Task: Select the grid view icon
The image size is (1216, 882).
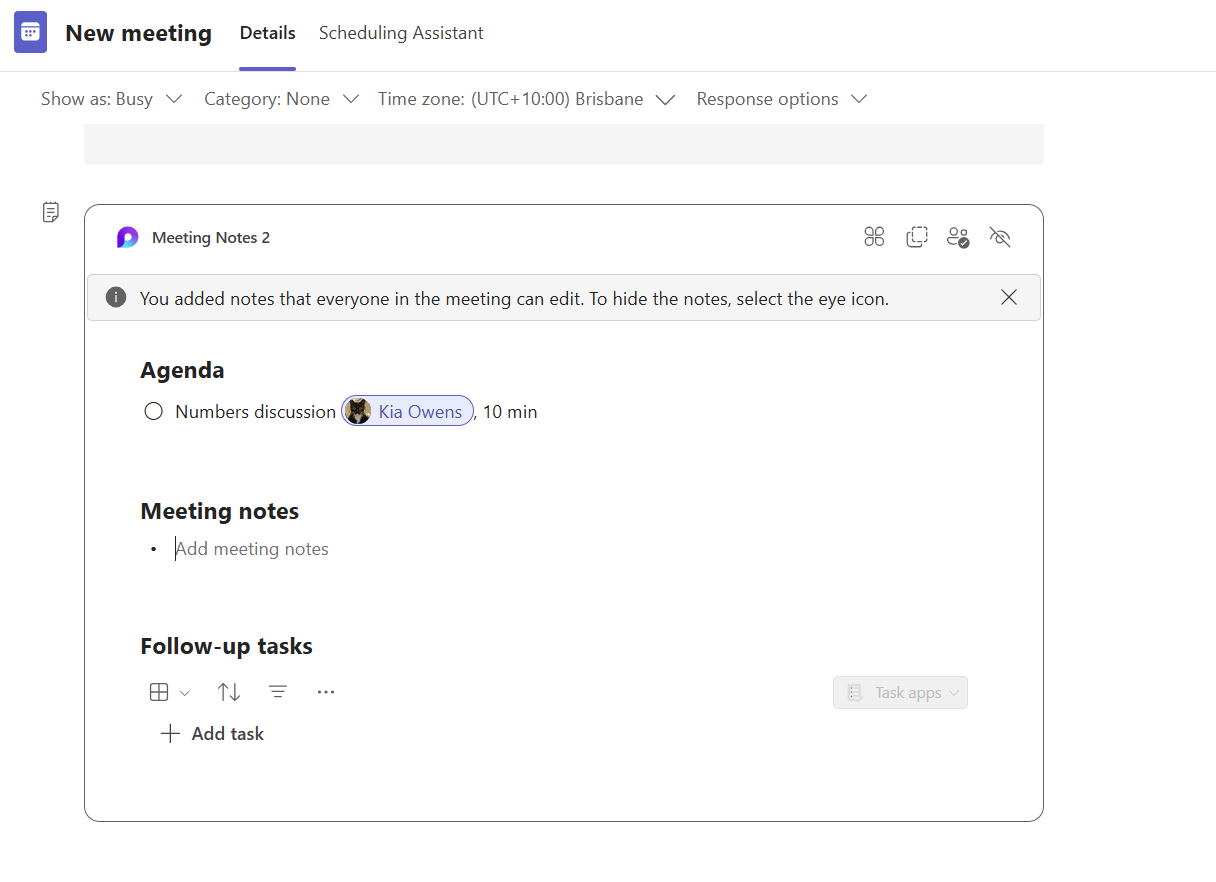Action: [160, 691]
